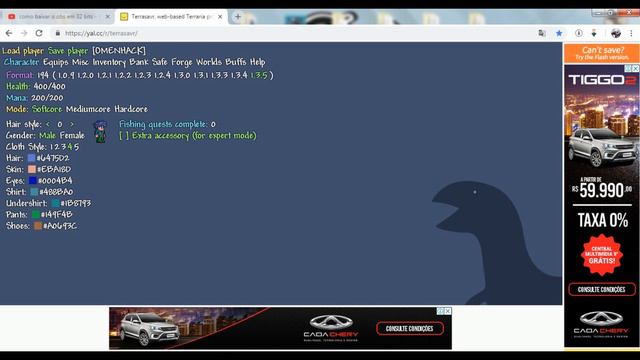Open the Eyes color swatch
Viewport: 640px width, 360px height.
pyautogui.click(x=33, y=180)
